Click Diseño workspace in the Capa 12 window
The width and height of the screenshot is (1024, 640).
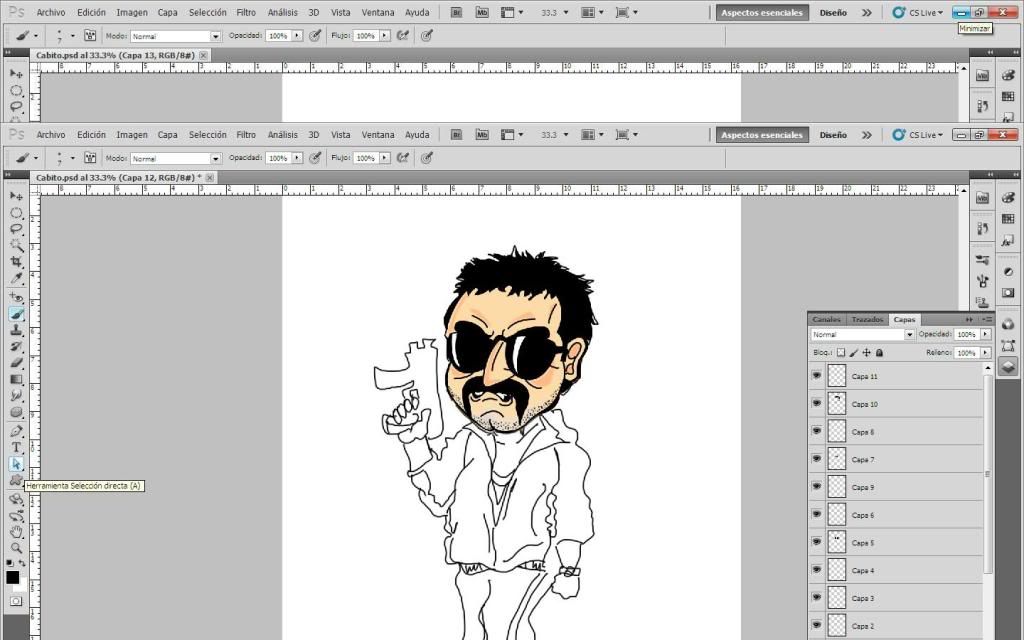(833, 135)
